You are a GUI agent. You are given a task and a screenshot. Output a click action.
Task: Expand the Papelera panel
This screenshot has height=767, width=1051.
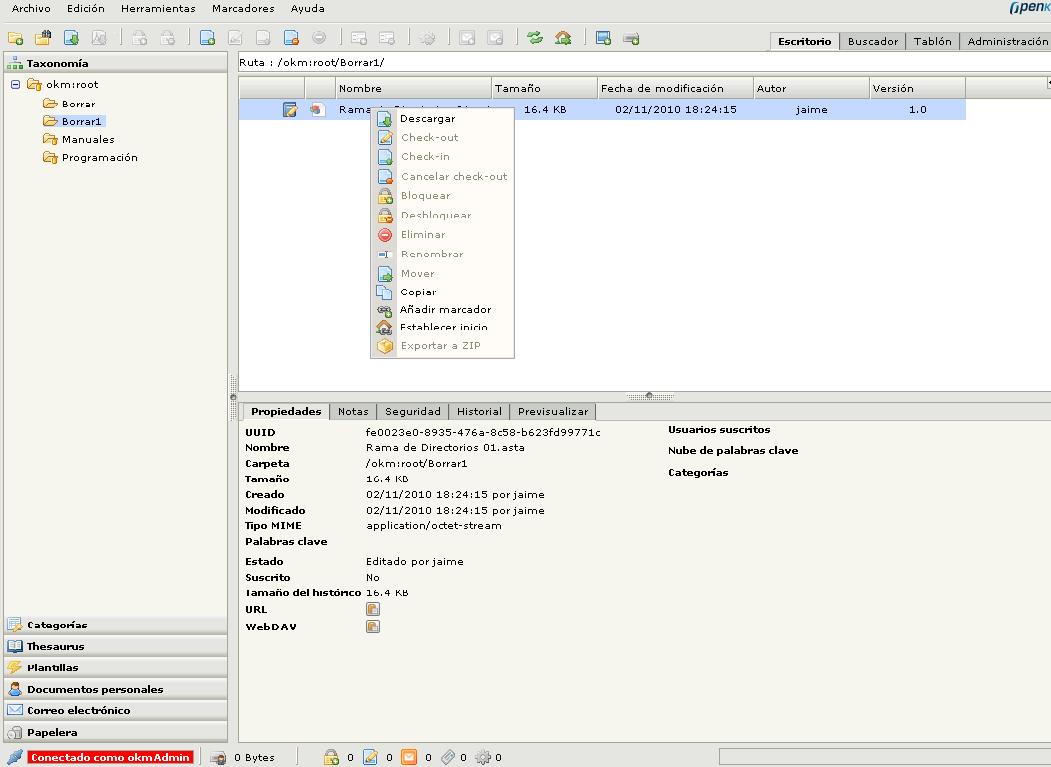coord(115,732)
